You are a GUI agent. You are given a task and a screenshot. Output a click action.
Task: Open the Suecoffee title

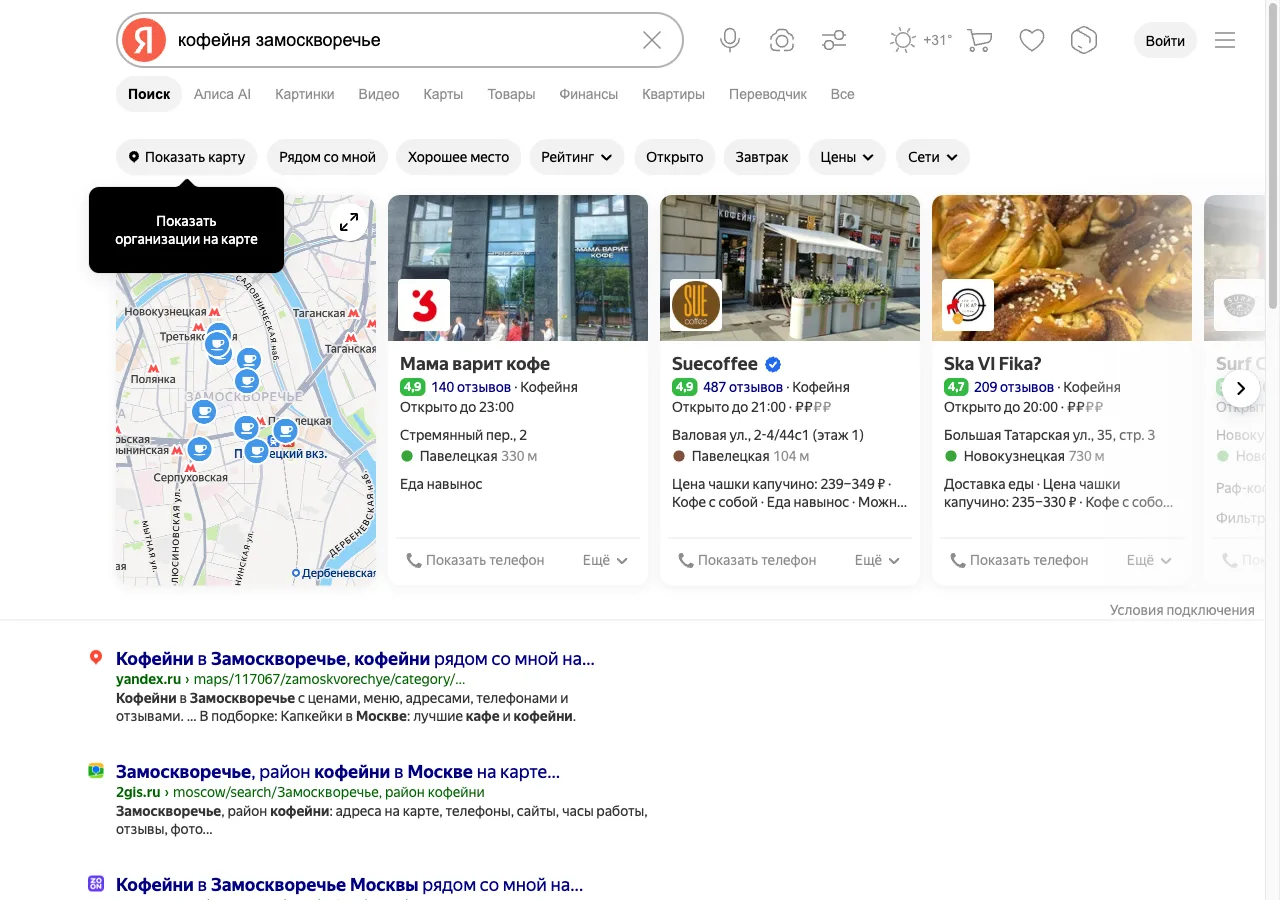[x=715, y=364]
